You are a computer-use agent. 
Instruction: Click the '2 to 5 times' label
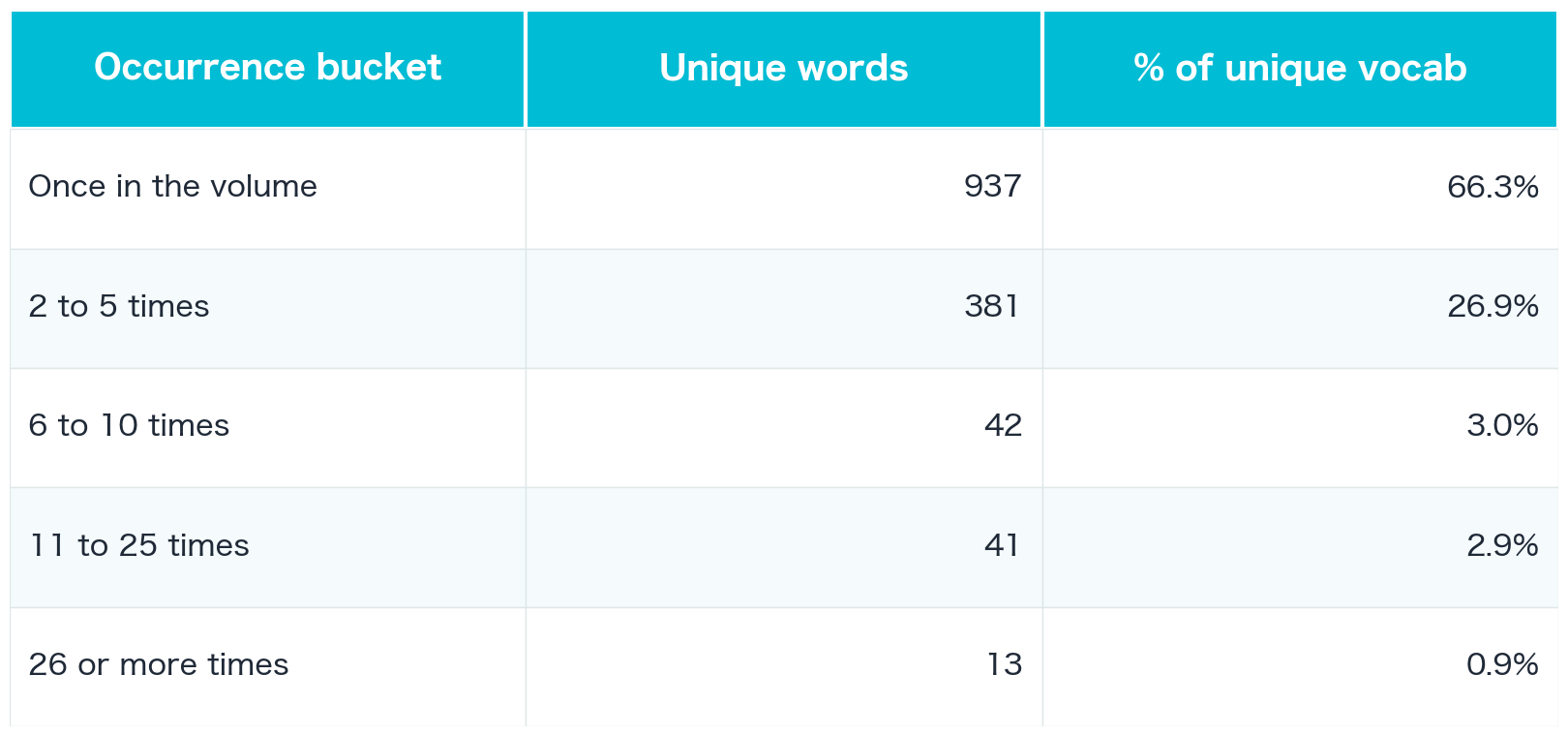pos(119,306)
